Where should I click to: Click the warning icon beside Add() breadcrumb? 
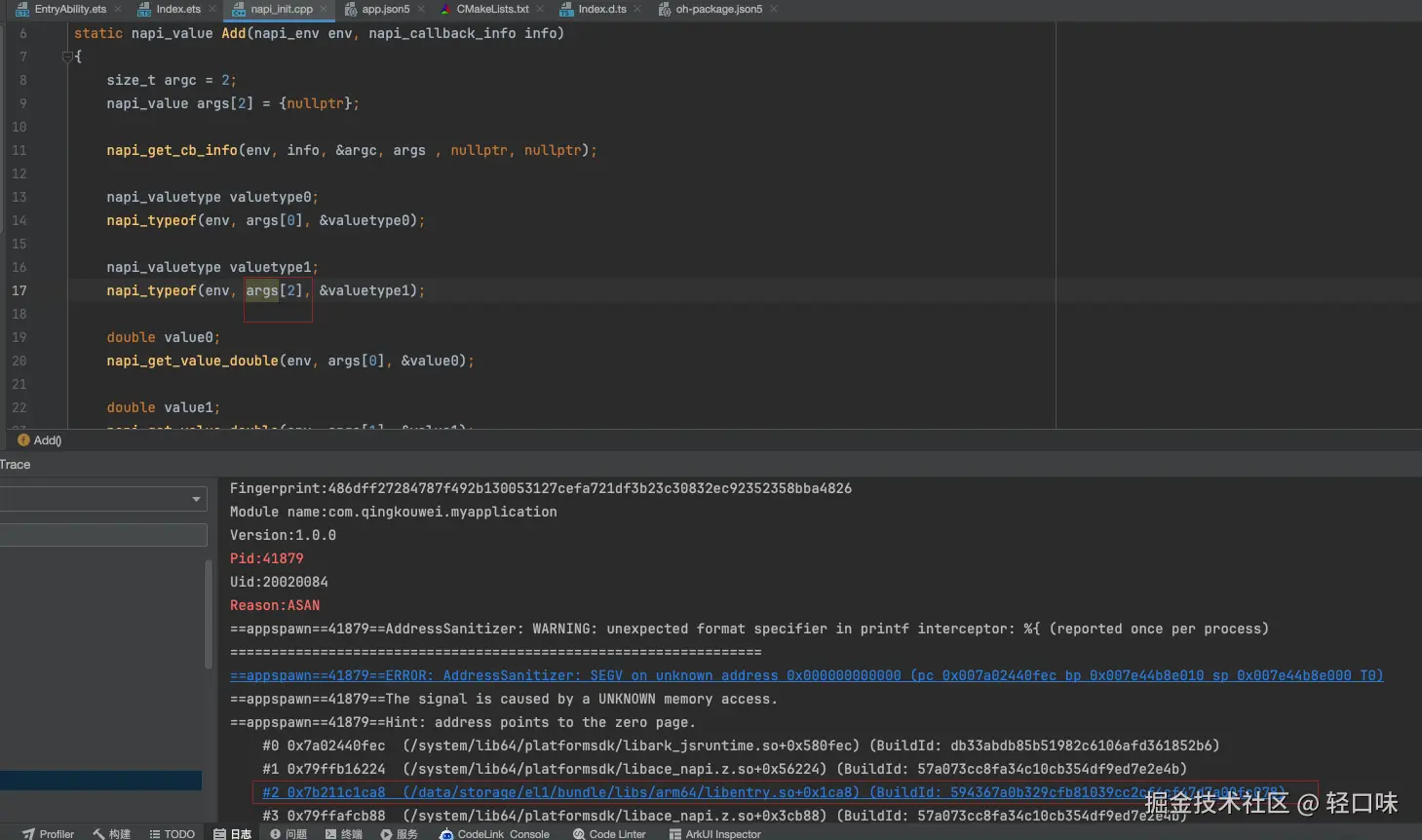point(24,440)
